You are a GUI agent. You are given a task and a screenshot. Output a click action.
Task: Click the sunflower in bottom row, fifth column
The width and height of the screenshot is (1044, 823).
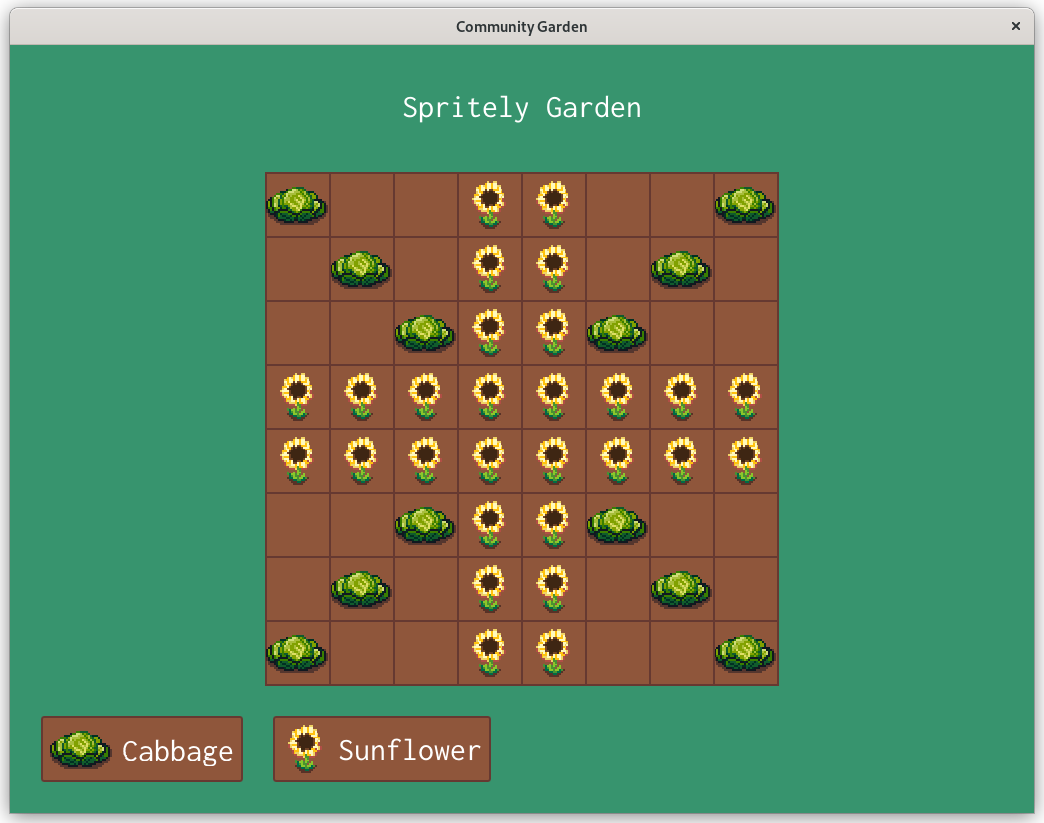[x=553, y=653]
